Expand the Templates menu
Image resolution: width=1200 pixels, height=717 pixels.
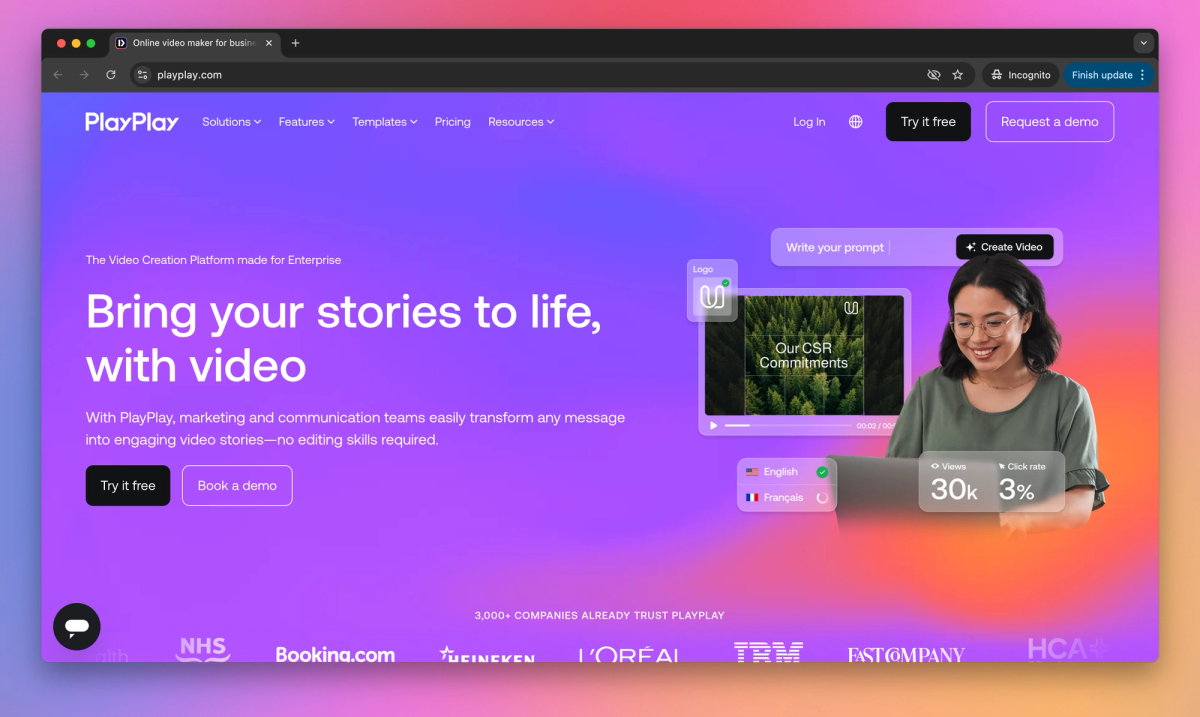coord(385,122)
